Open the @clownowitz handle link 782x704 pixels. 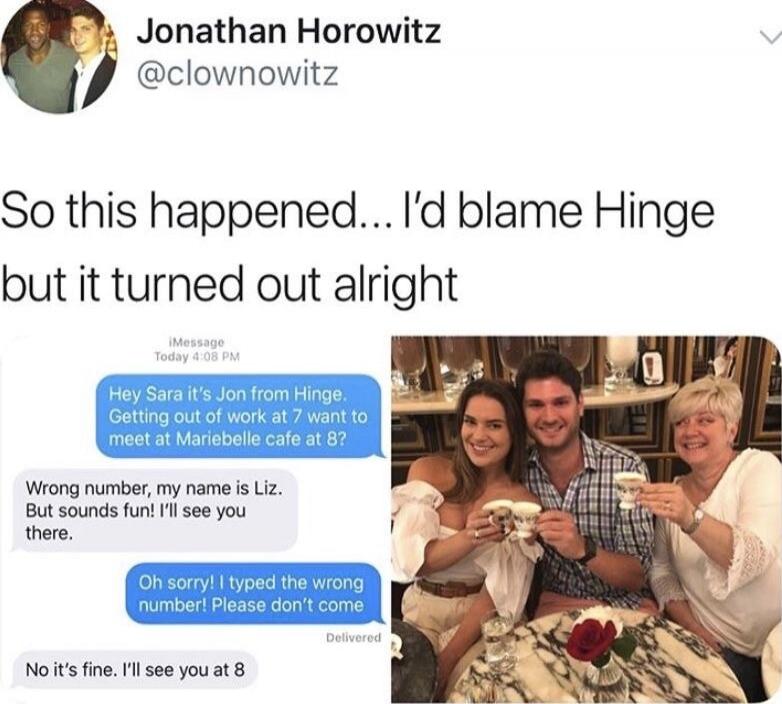[237, 74]
